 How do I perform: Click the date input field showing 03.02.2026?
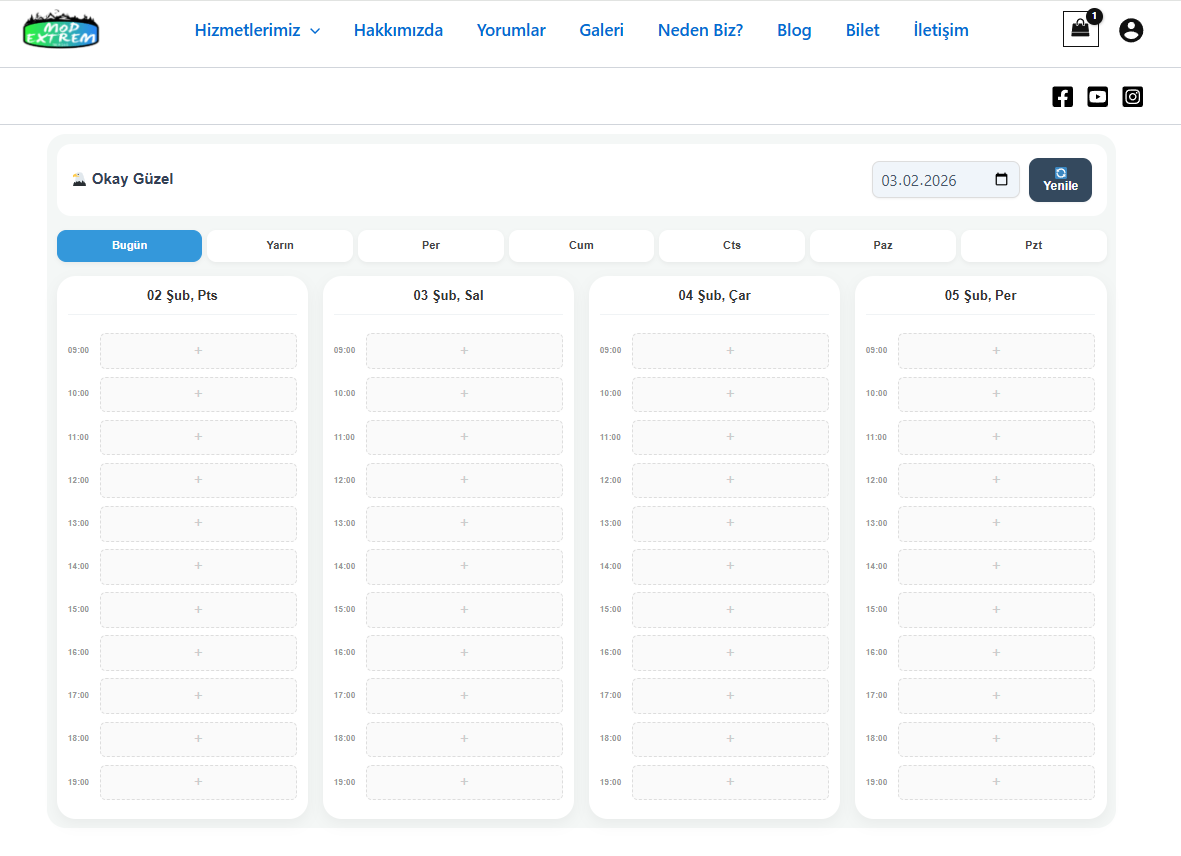coord(930,180)
